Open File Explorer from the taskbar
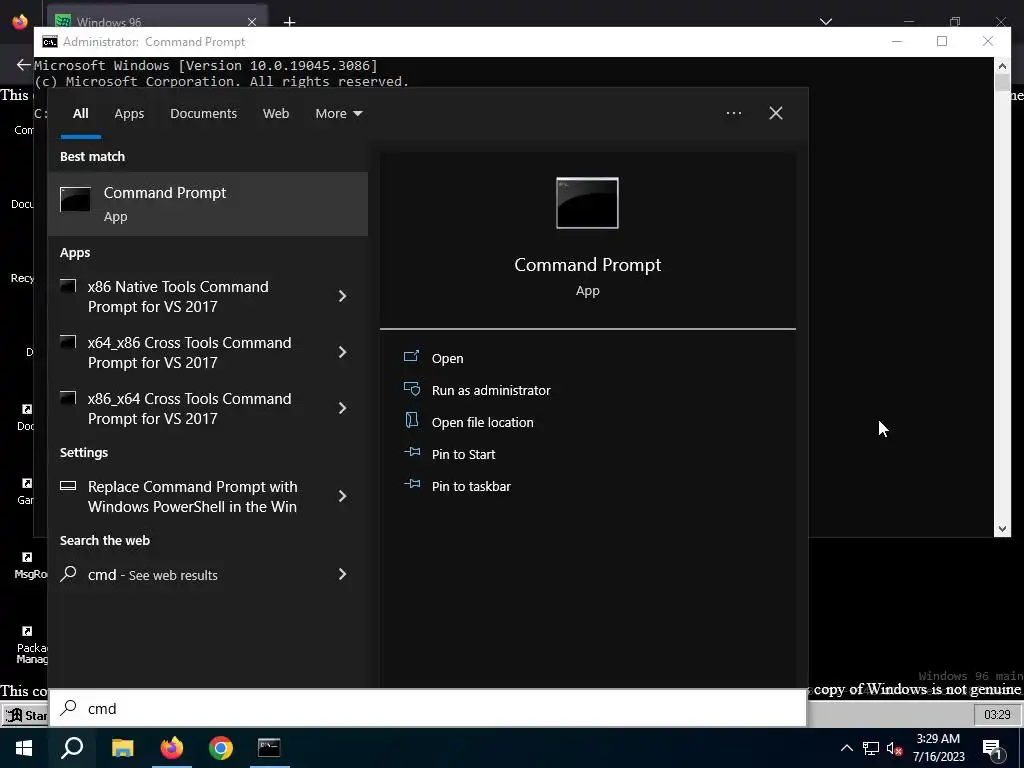This screenshot has width=1024, height=768. (122, 748)
